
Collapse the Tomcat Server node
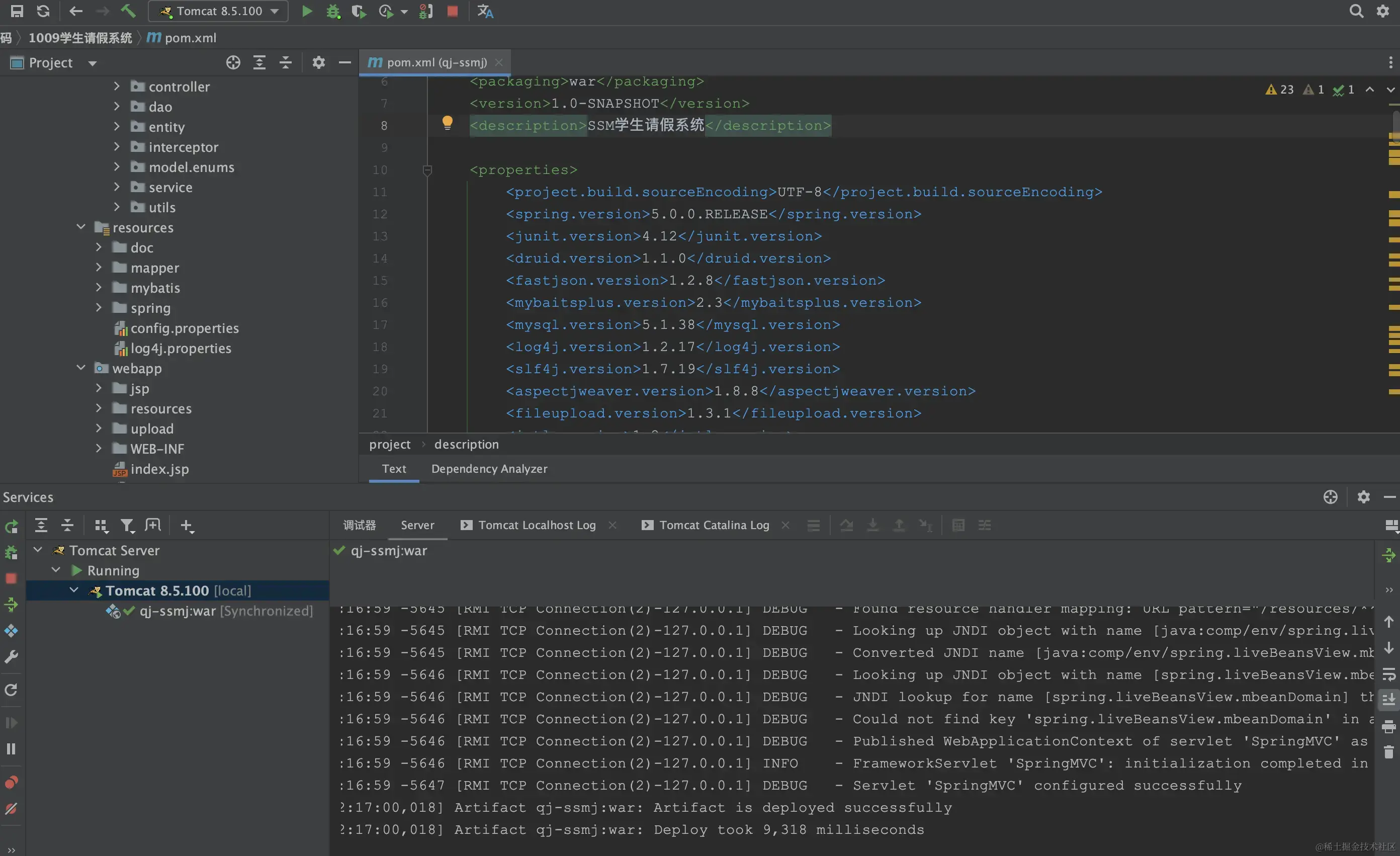(x=38, y=550)
